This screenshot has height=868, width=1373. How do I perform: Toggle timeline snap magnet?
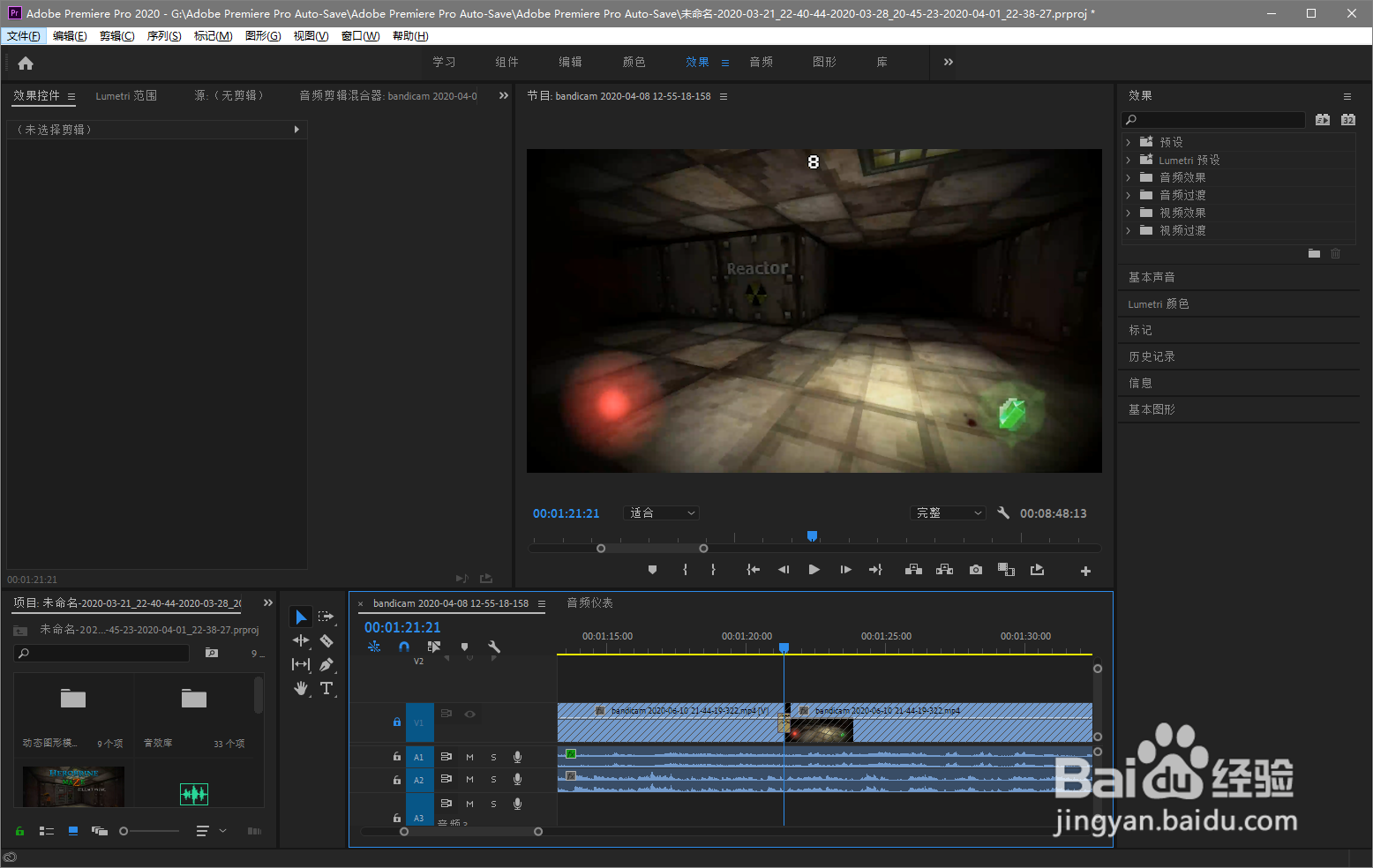click(404, 647)
